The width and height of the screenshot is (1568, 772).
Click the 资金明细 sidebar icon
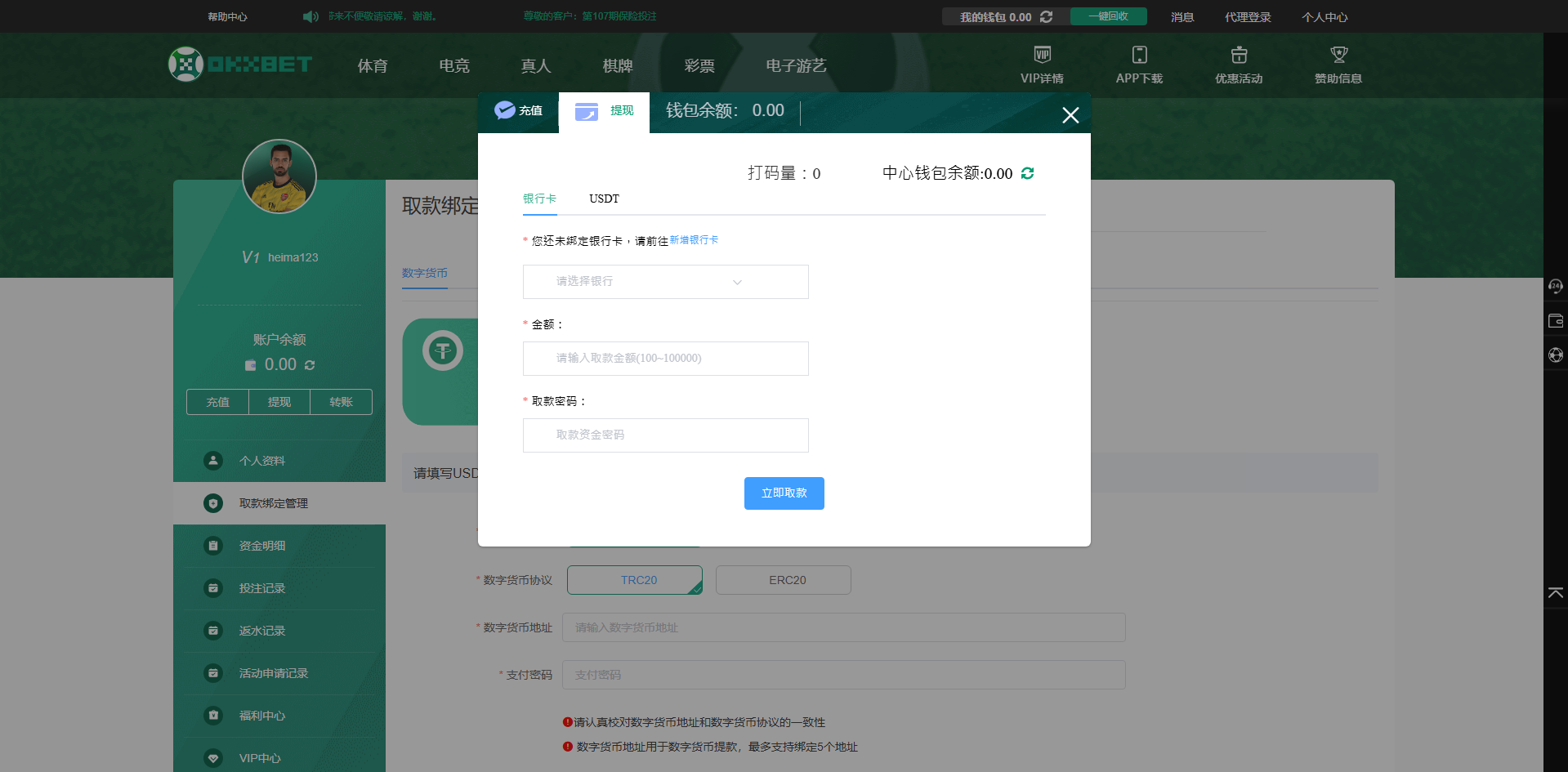[213, 546]
